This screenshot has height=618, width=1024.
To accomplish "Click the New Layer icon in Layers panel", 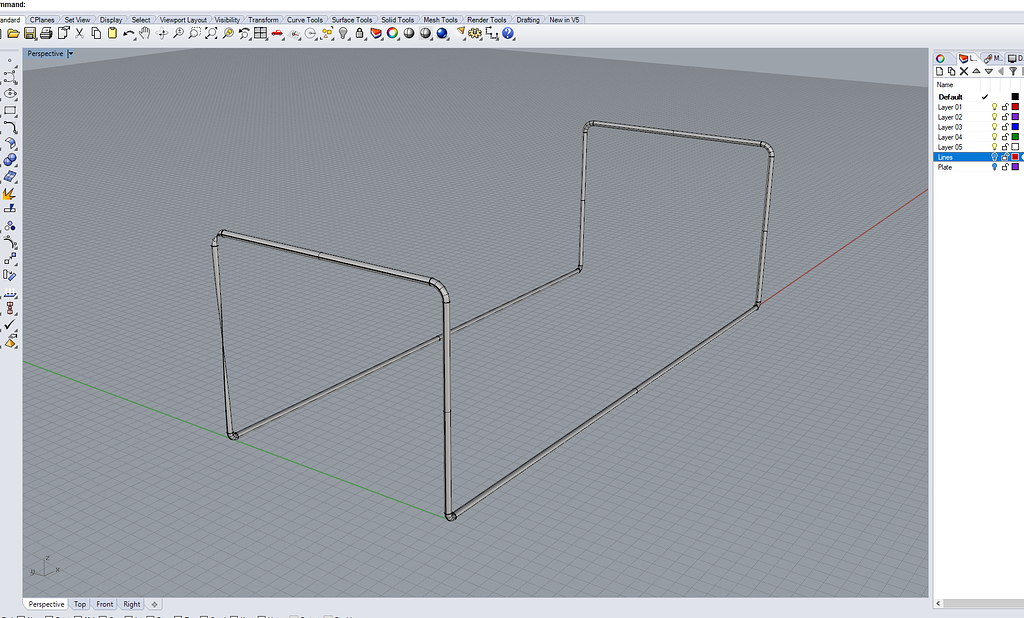I will (x=940, y=71).
